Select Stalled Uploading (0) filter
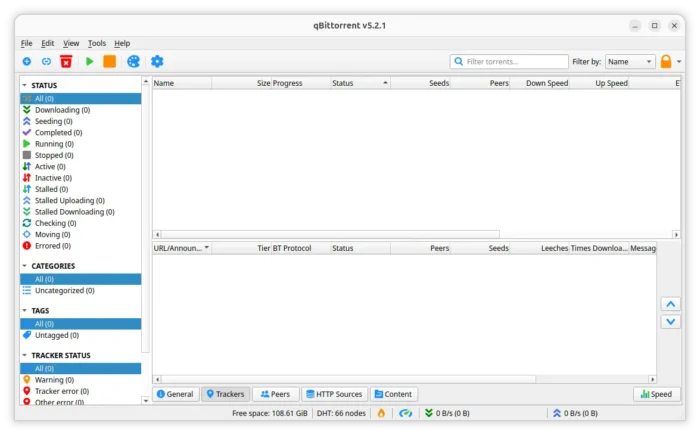Image resolution: width=700 pixels, height=435 pixels. tap(81, 201)
